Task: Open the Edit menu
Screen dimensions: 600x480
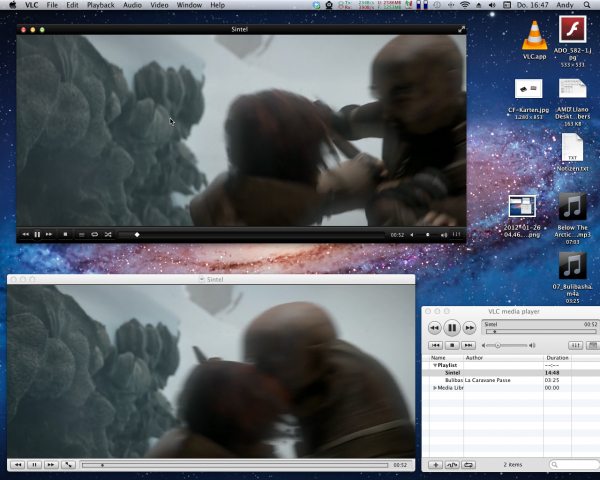Action: (x=72, y=5)
